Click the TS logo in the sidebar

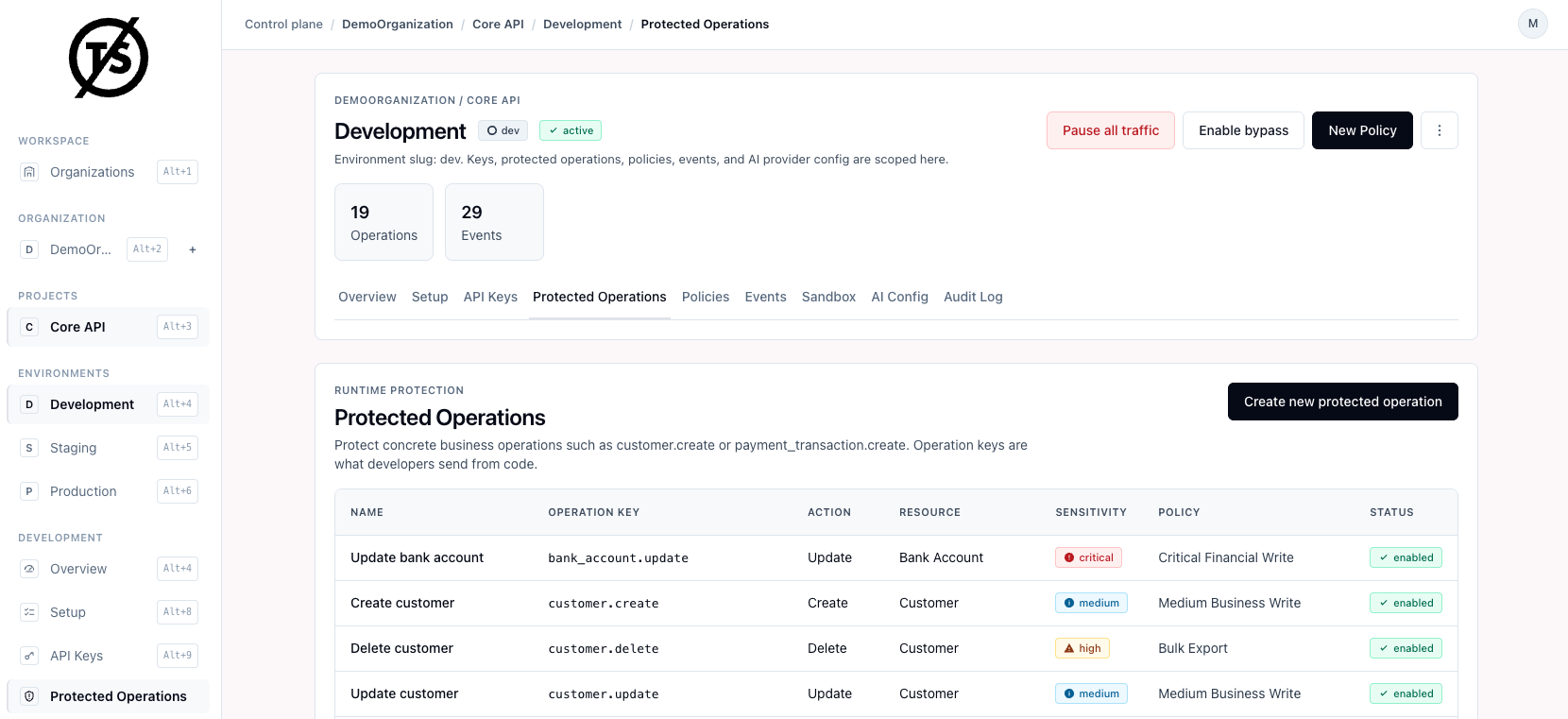coord(109,58)
